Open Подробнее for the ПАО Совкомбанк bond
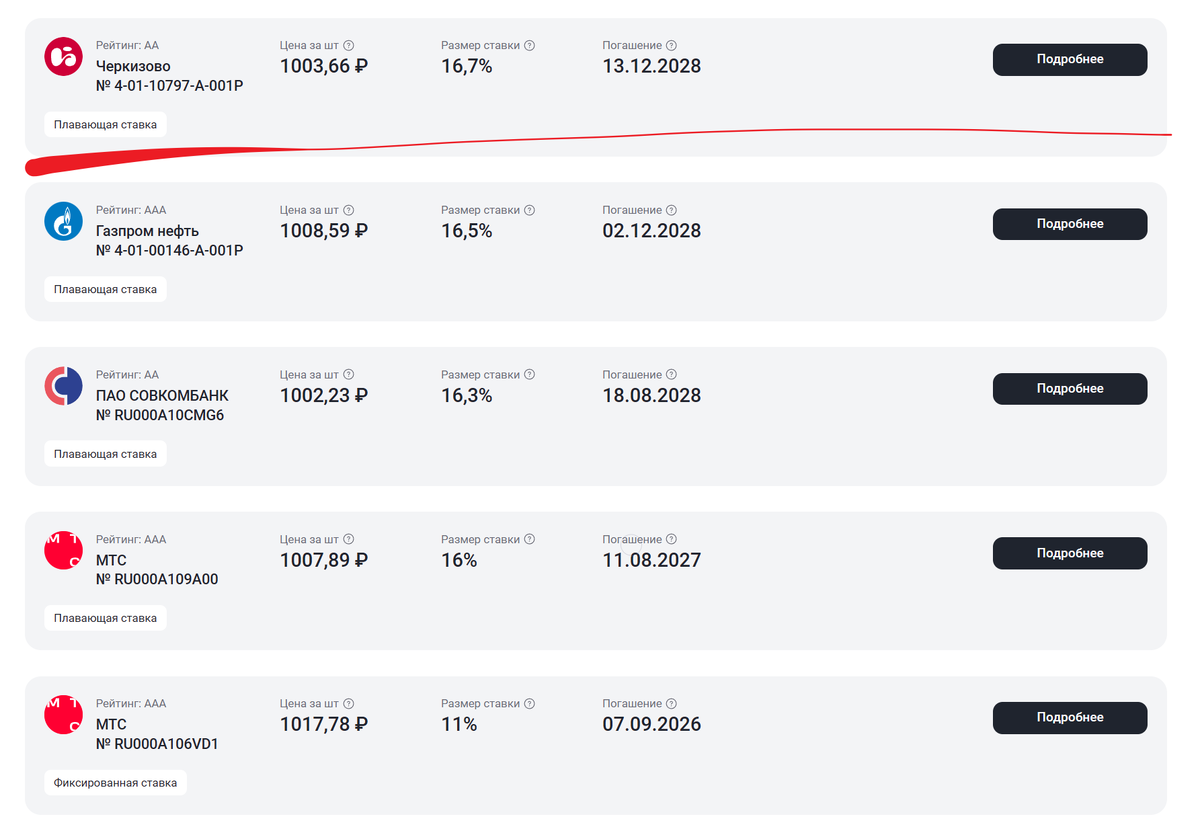This screenshot has height=831, width=1200. [x=1069, y=388]
